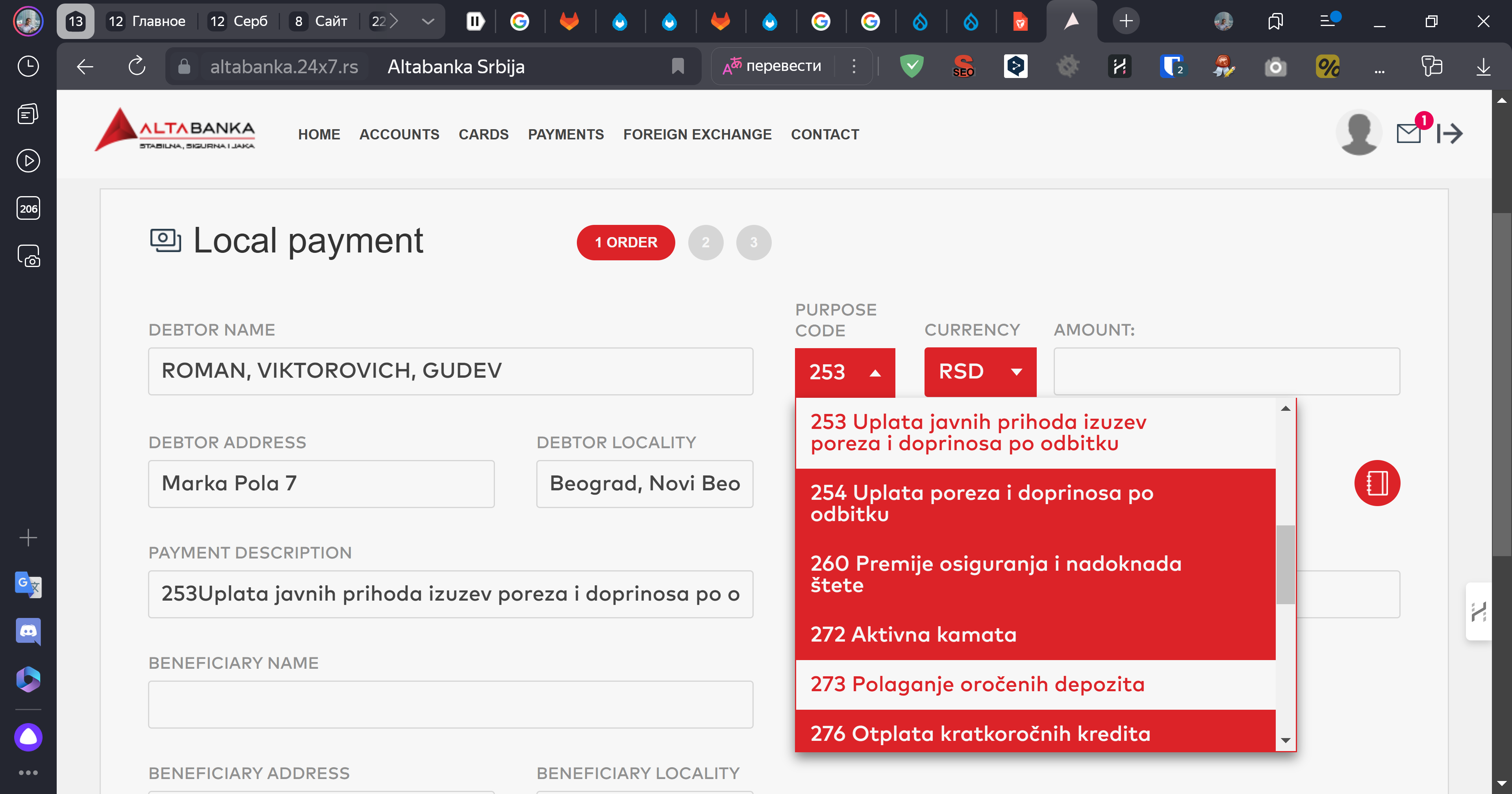Open the user profile avatar
The width and height of the screenshot is (1512, 794).
(1358, 133)
